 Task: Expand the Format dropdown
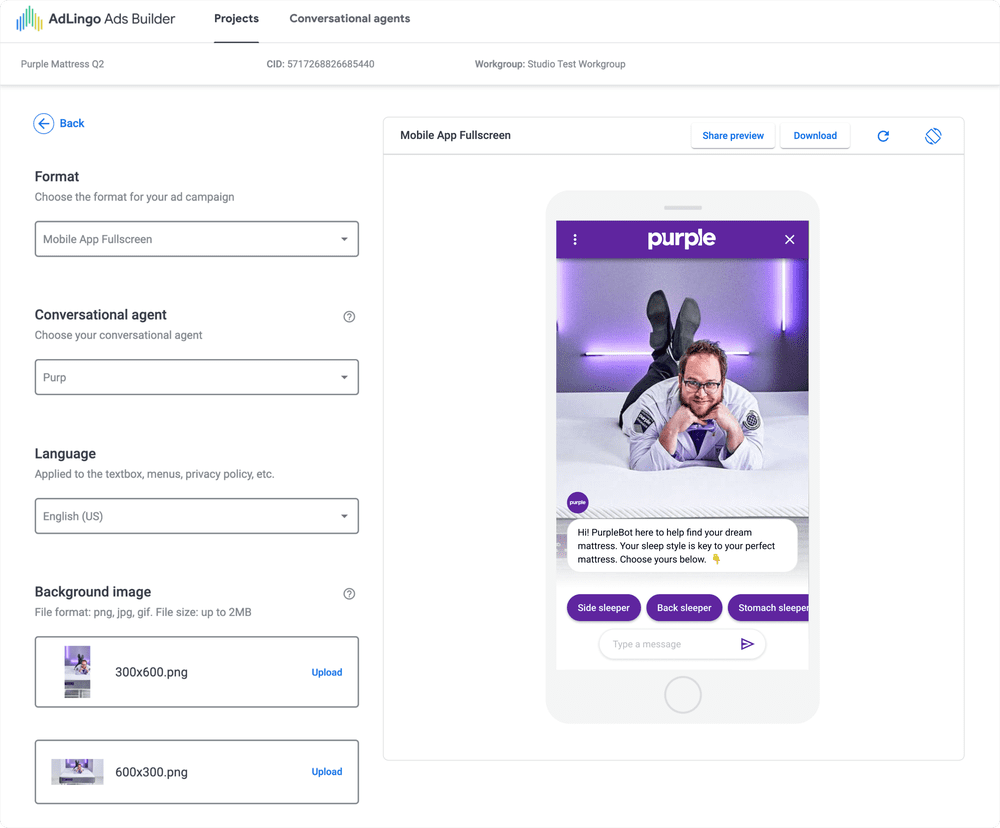(196, 239)
